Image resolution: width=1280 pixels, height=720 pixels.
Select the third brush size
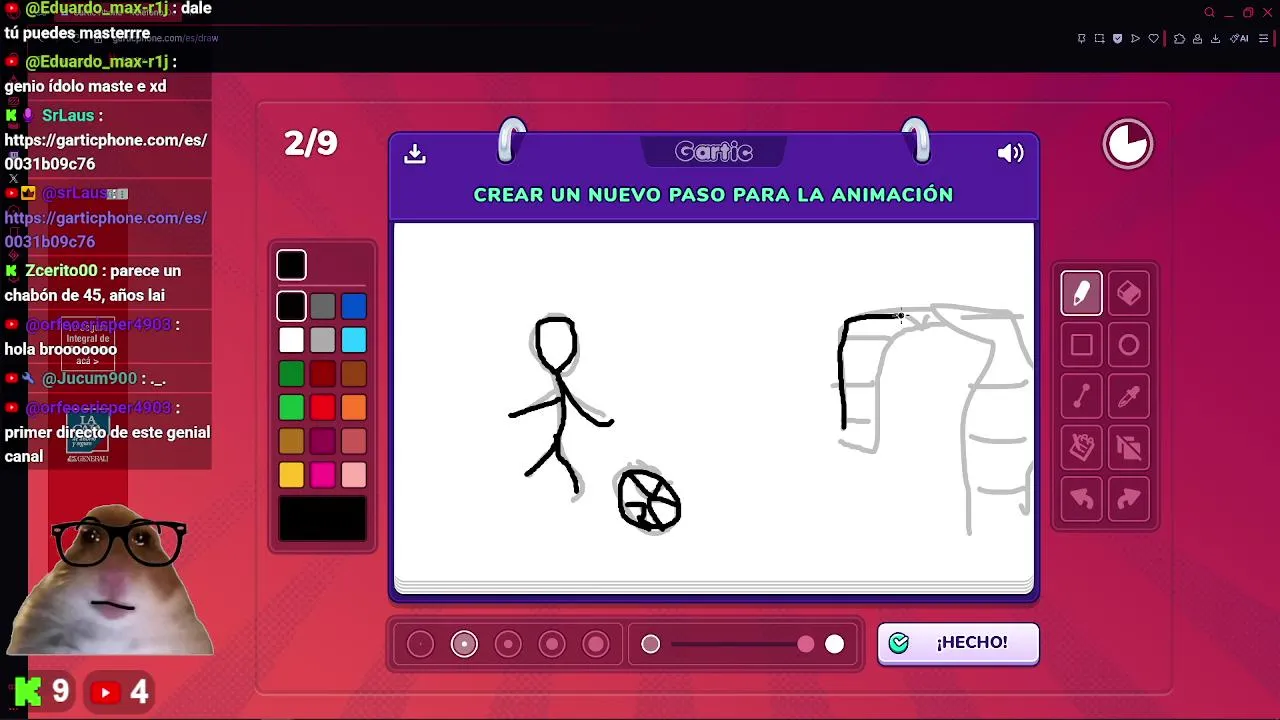pos(508,644)
